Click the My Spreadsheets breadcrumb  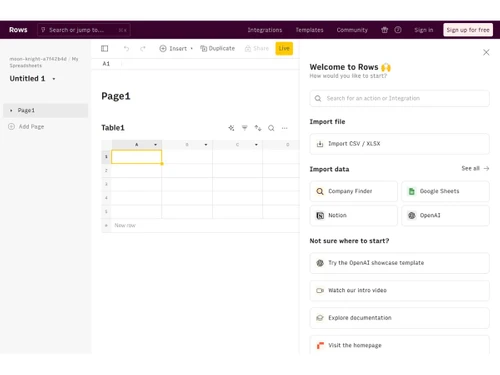(x=44, y=62)
